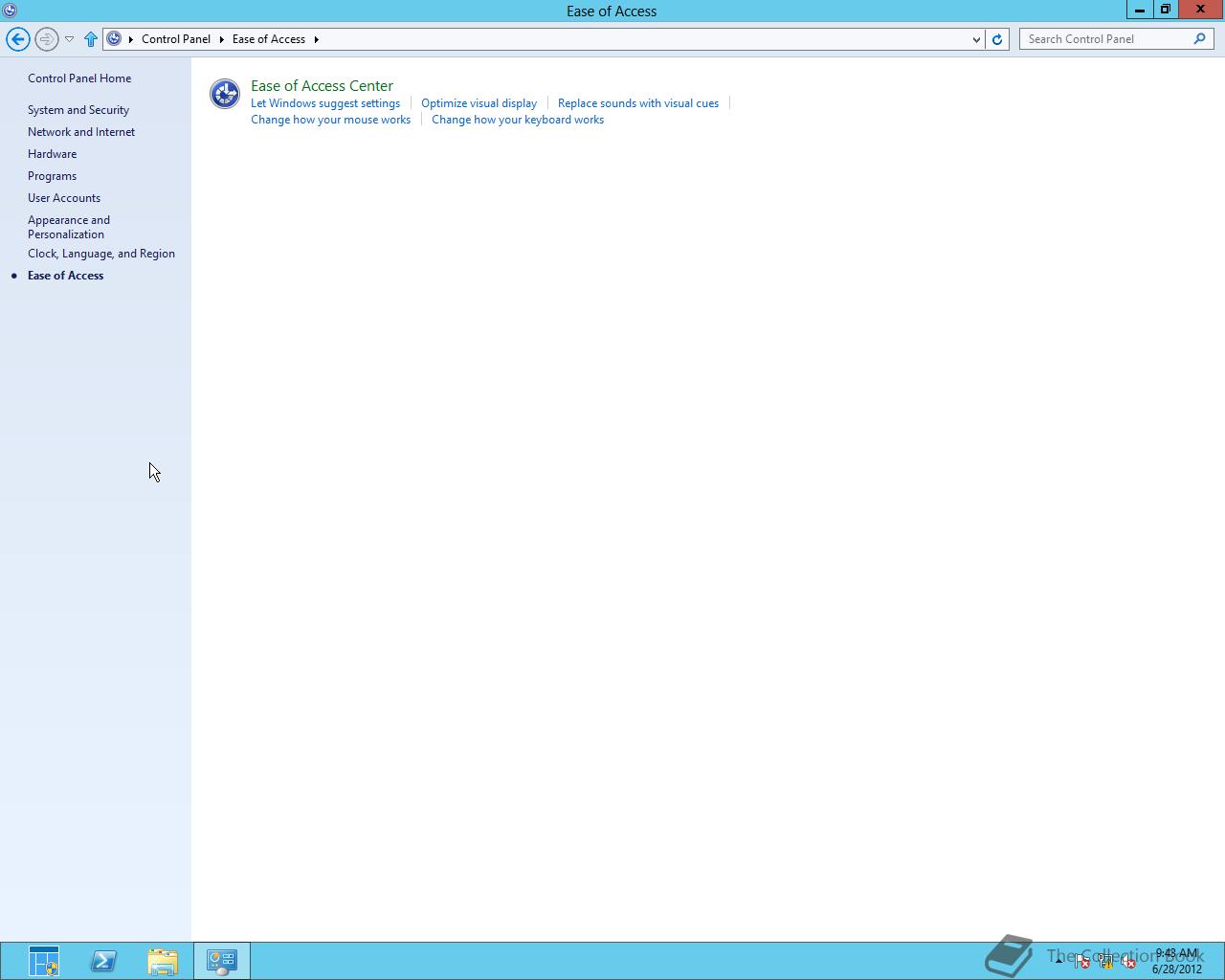Viewport: 1225px width, 980px height.
Task: Click Let Windows suggest settings
Action: [325, 103]
